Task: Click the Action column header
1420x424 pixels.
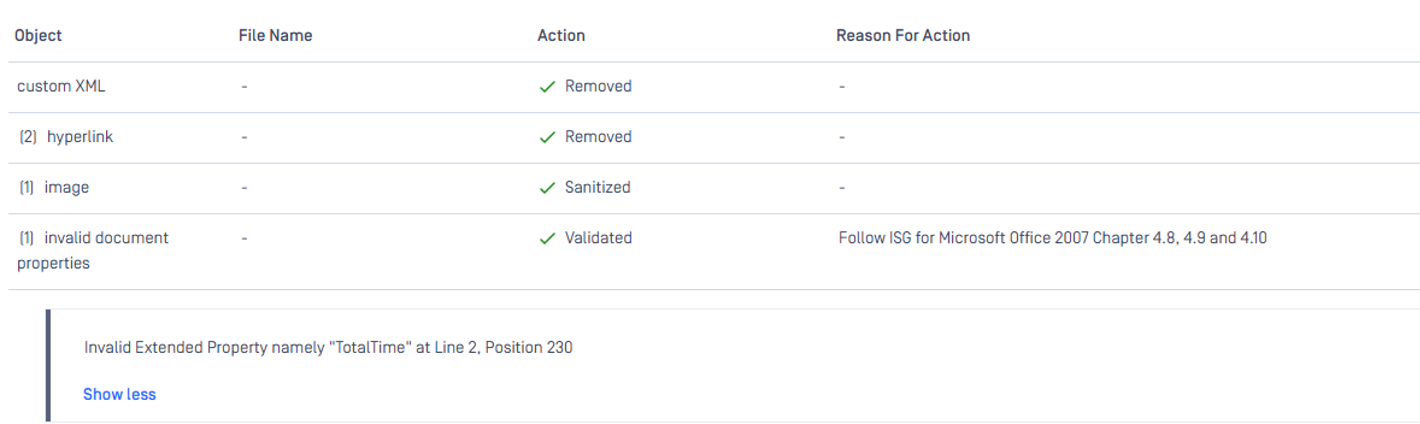Action: (561, 35)
